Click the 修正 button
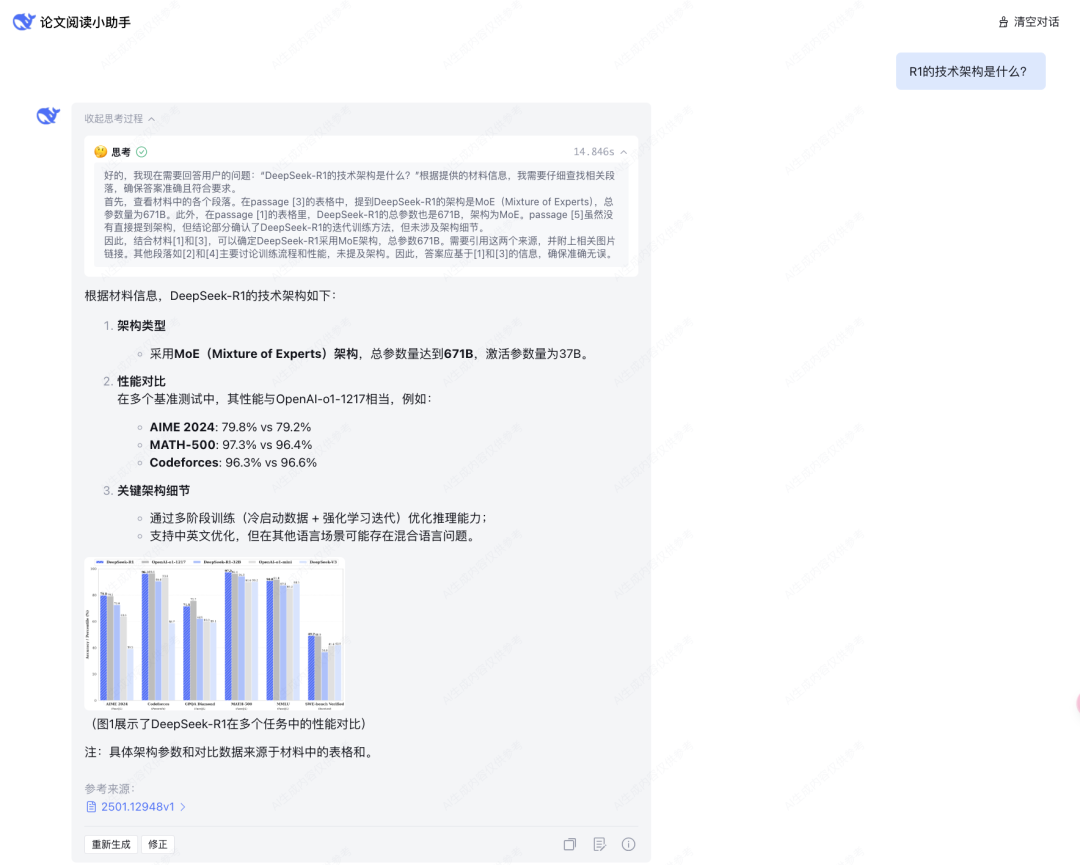This screenshot has width=1080, height=865. click(158, 844)
